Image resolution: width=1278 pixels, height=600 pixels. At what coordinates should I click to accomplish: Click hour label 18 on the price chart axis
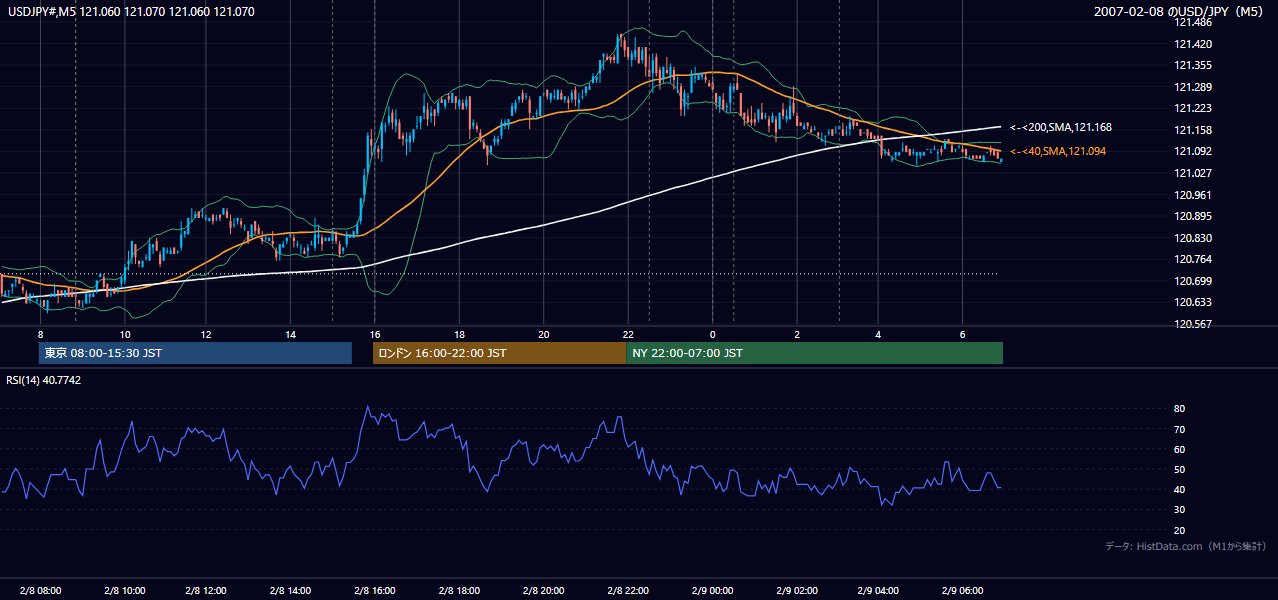pos(458,334)
